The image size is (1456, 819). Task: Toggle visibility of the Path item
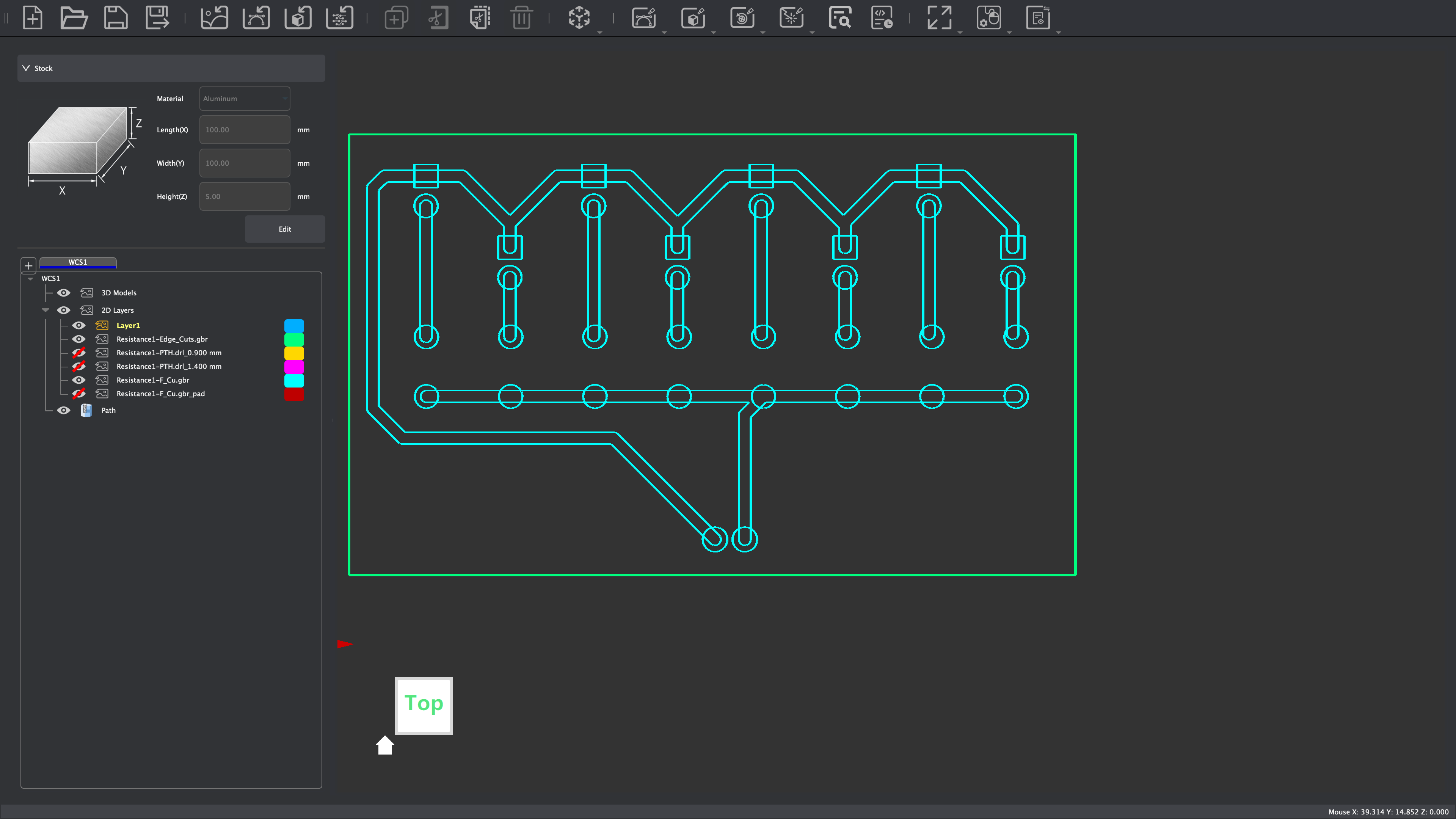(x=63, y=410)
